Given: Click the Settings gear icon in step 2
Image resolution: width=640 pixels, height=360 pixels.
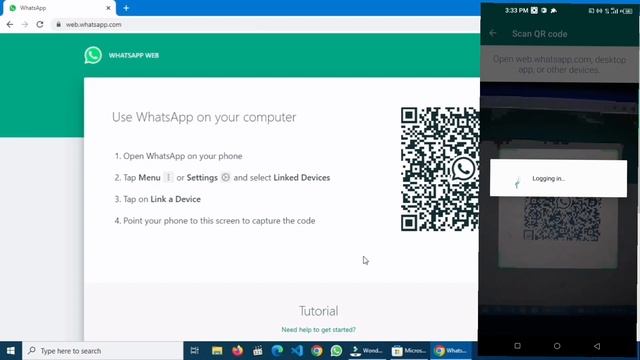Looking at the screenshot, I should pyautogui.click(x=225, y=178).
